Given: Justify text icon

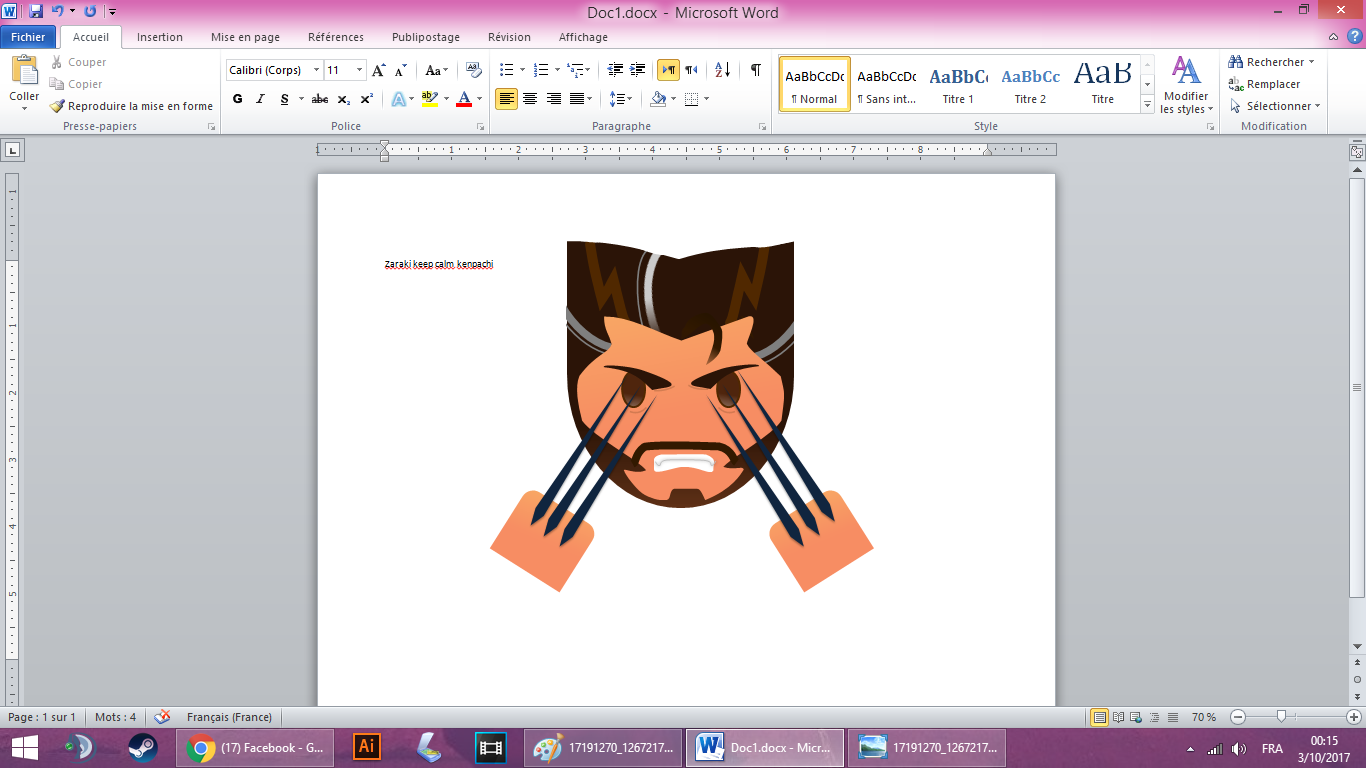Looking at the screenshot, I should 577,99.
